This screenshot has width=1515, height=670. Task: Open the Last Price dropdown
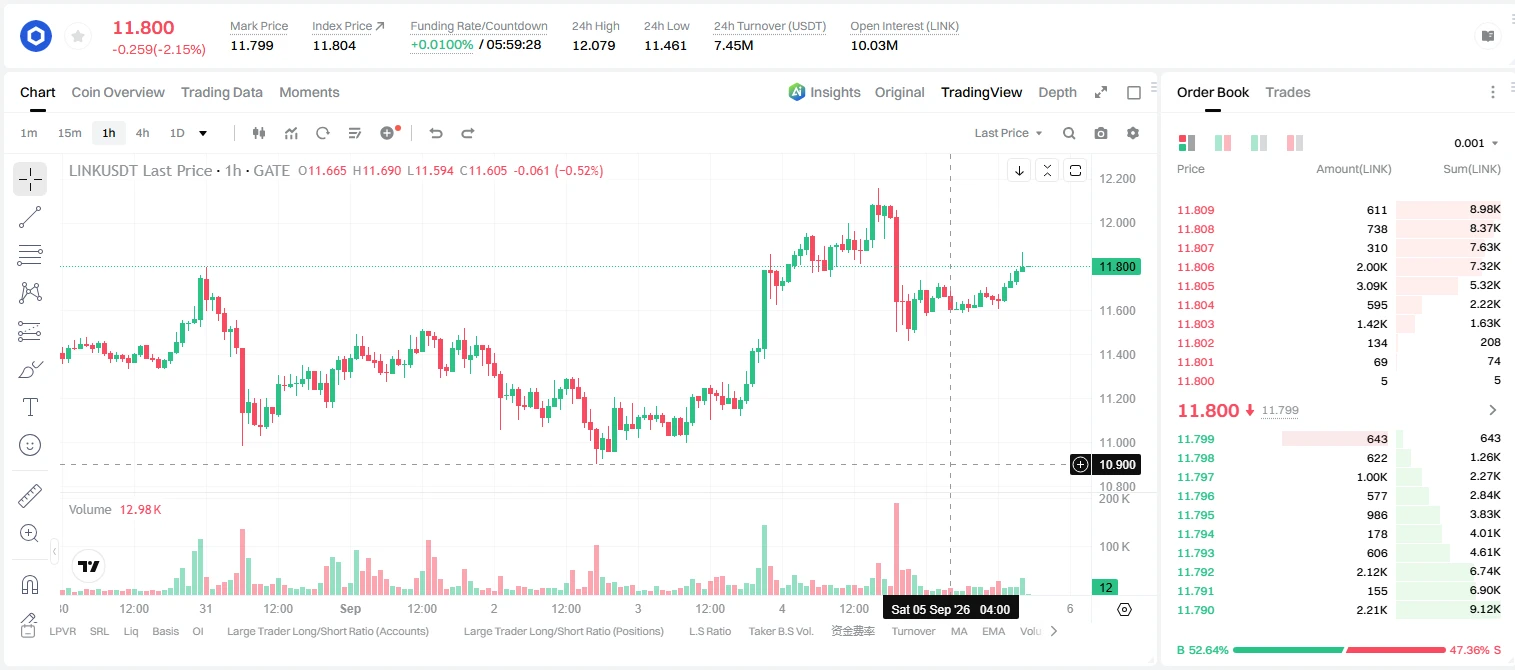(1008, 133)
